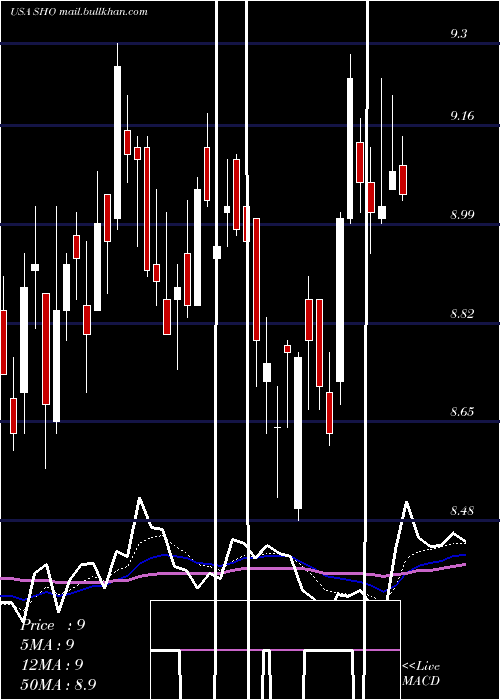Click the 9.16 price axis label
The image size is (500, 700).
pyautogui.click(x=462, y=116)
